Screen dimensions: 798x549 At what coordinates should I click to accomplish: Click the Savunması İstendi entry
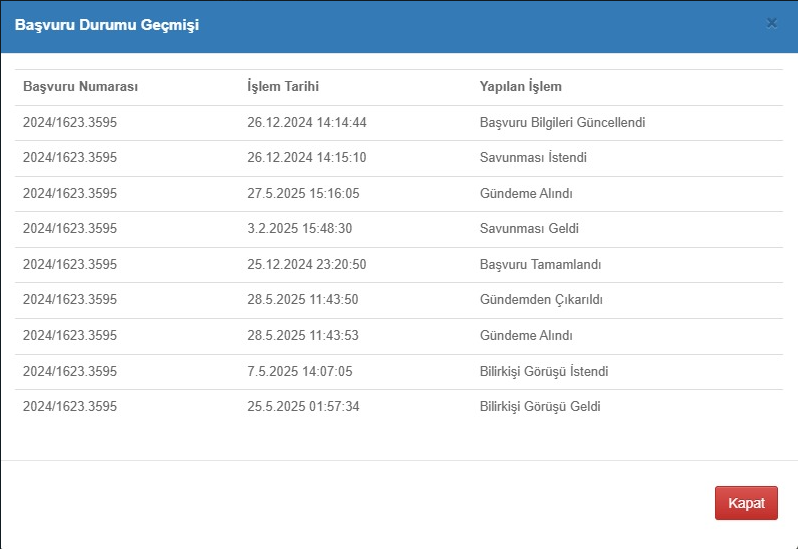click(x=533, y=158)
